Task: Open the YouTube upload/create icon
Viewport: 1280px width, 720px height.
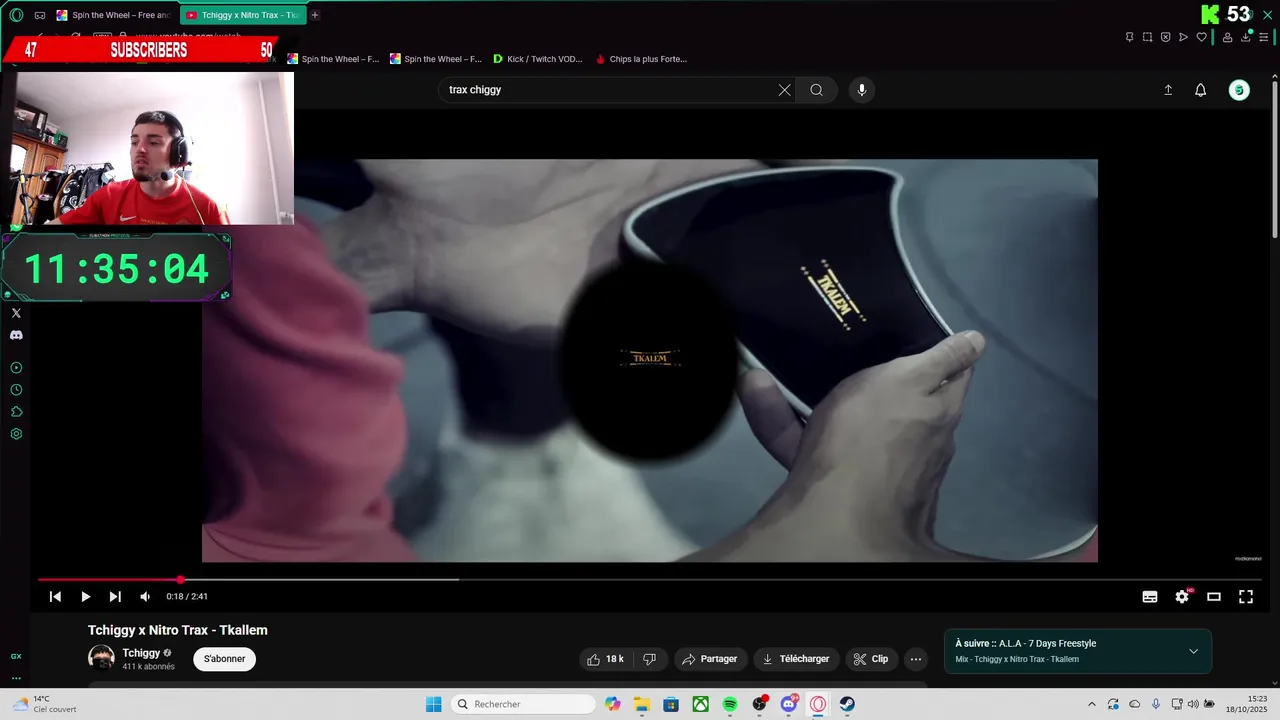Action: click(1168, 90)
